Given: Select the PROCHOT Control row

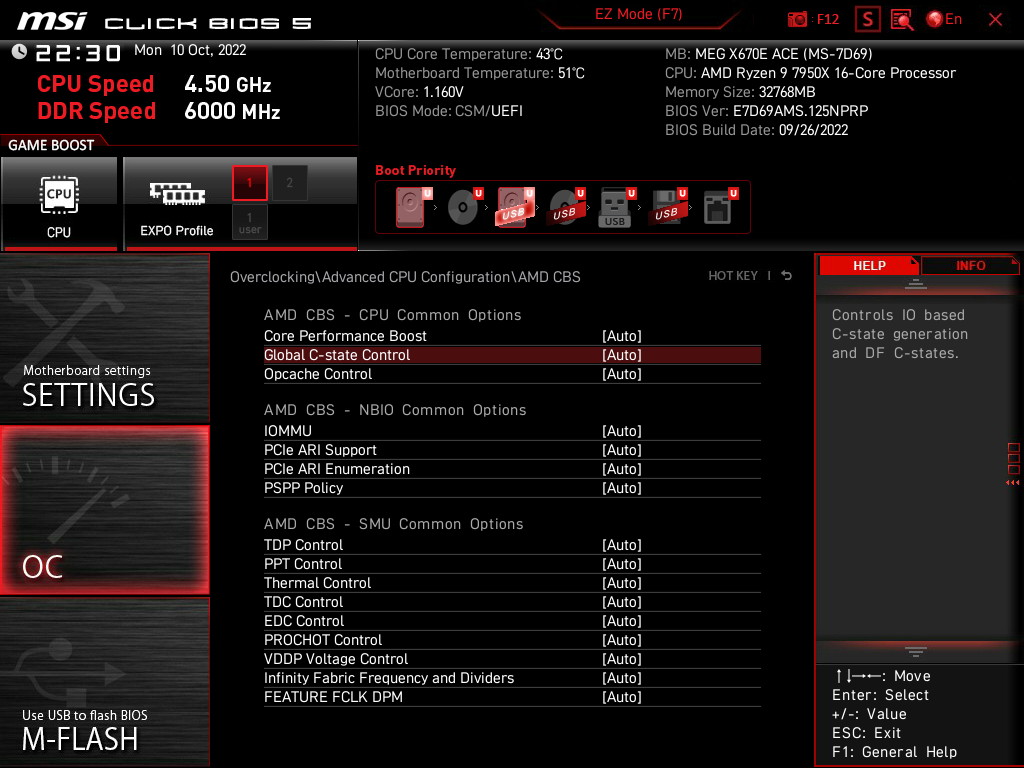Looking at the screenshot, I should pos(512,639).
